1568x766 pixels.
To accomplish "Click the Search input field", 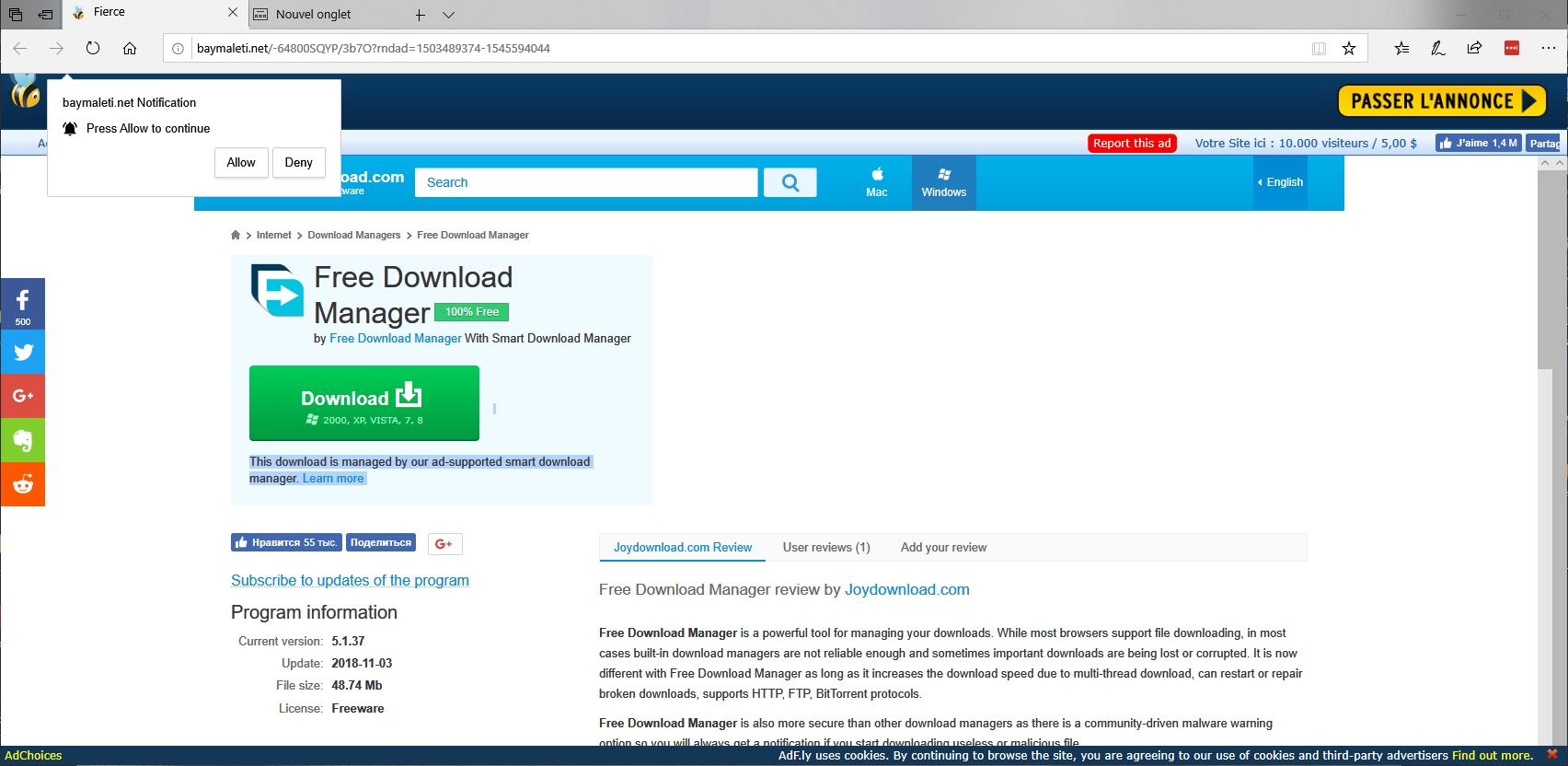I will pyautogui.click(x=586, y=182).
